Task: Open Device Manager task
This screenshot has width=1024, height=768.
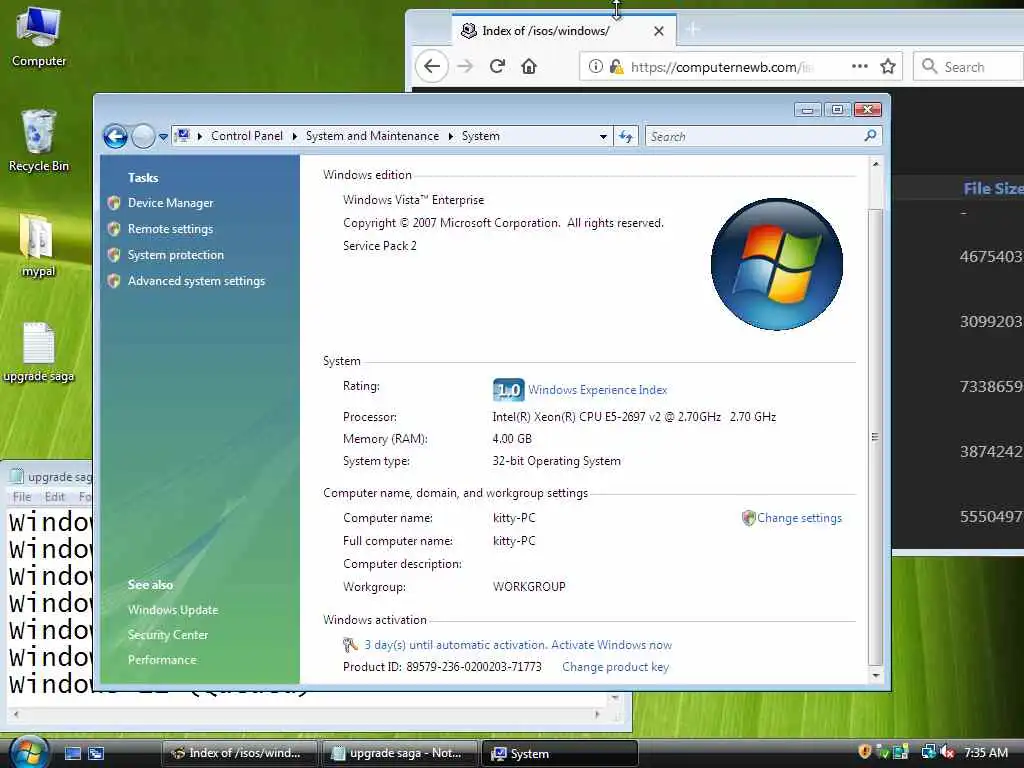Action: pyautogui.click(x=170, y=203)
